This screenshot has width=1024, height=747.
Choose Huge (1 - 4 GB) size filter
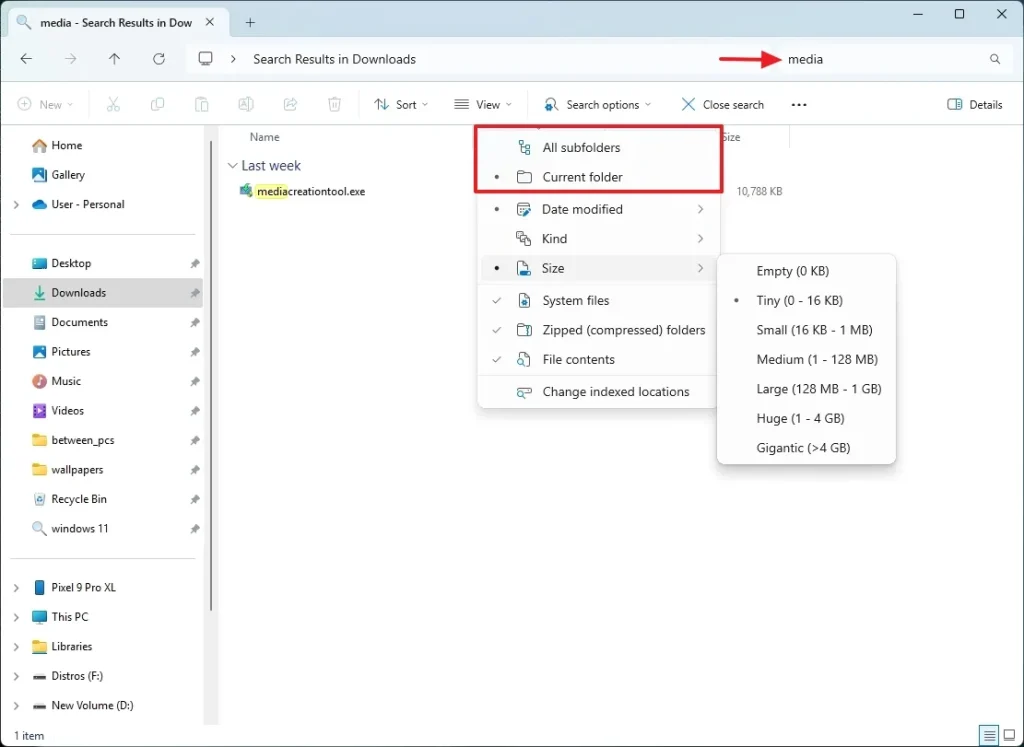(806, 418)
